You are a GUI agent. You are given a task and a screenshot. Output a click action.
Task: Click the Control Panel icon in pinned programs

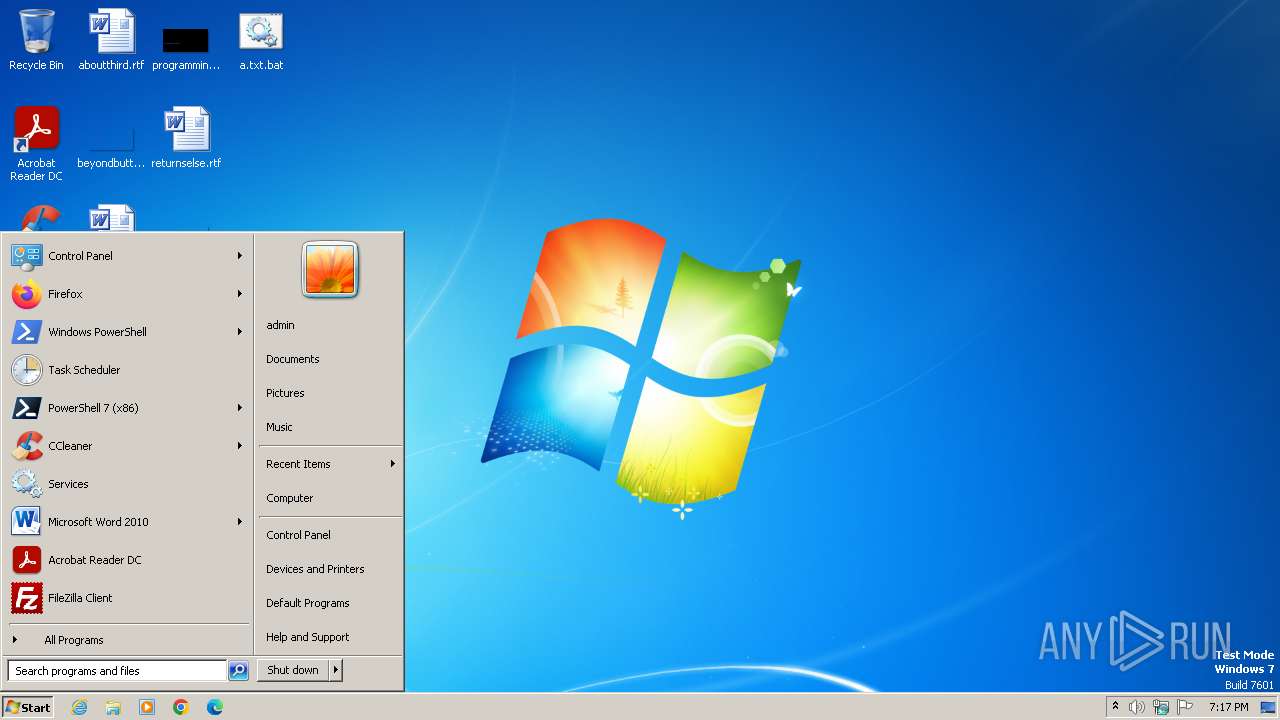click(27, 256)
